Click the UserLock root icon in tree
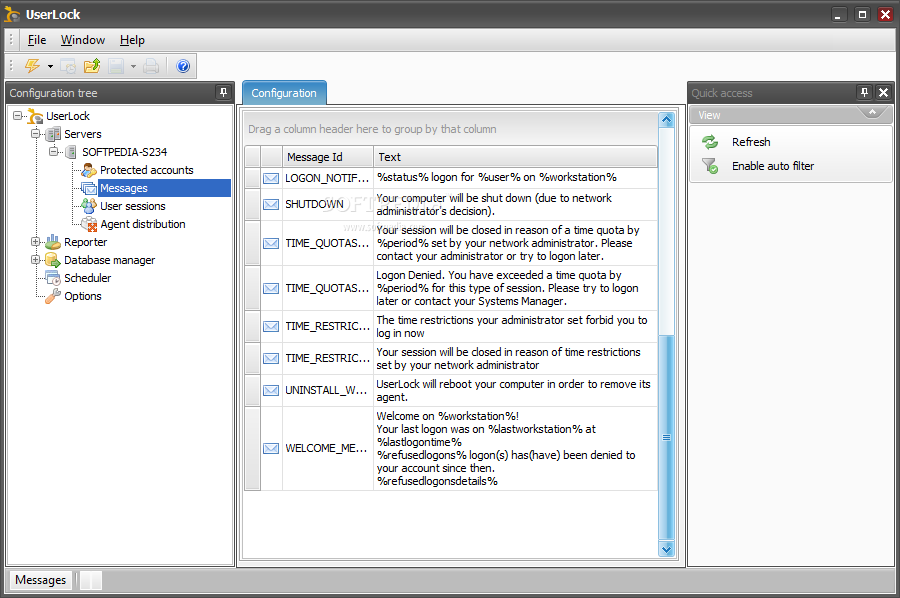This screenshot has width=900, height=598. point(35,115)
